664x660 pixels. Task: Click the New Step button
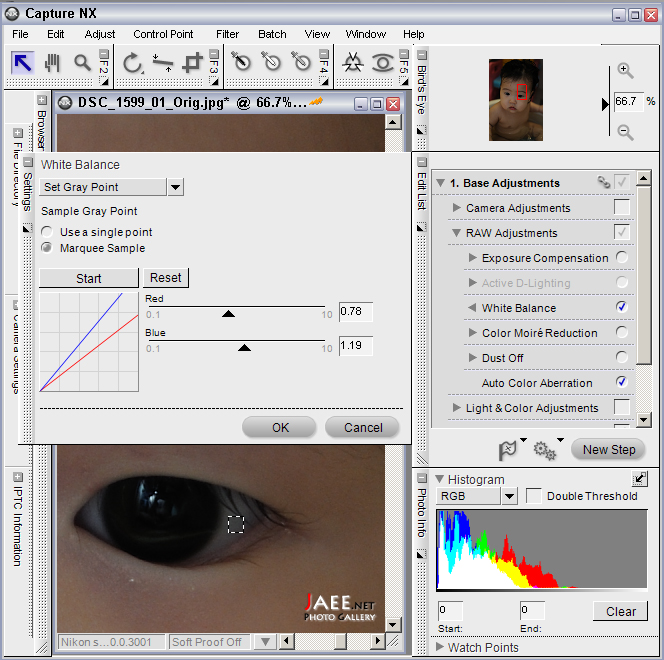609,450
